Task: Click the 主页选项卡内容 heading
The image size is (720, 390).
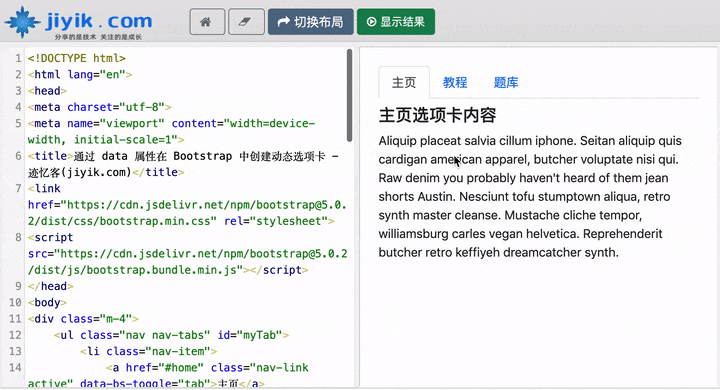Action: tap(437, 115)
